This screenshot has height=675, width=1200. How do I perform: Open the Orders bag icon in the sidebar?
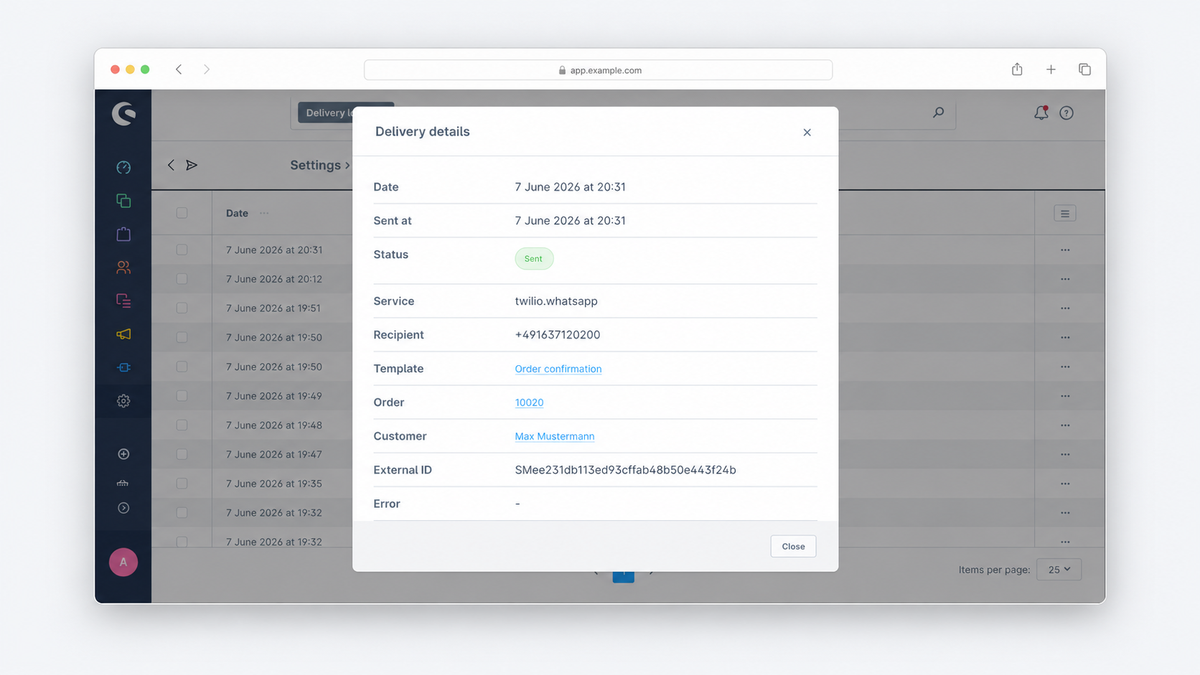tap(123, 234)
